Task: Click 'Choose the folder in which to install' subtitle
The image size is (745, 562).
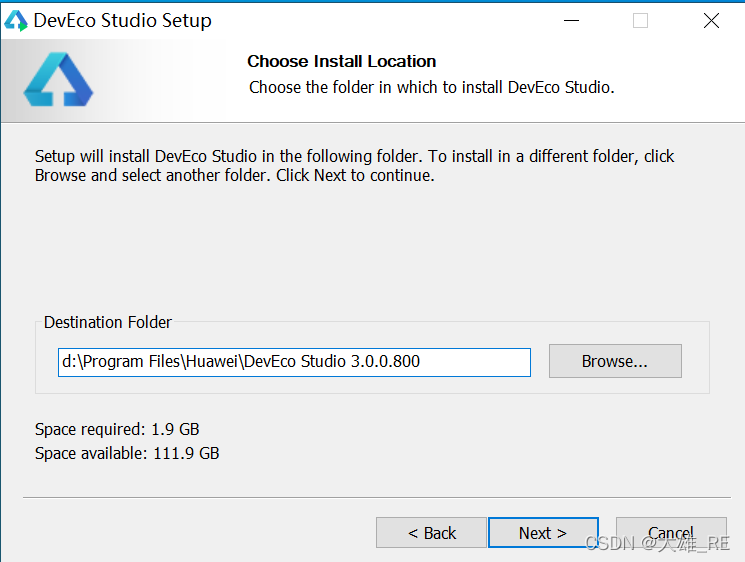Action: click(x=432, y=87)
